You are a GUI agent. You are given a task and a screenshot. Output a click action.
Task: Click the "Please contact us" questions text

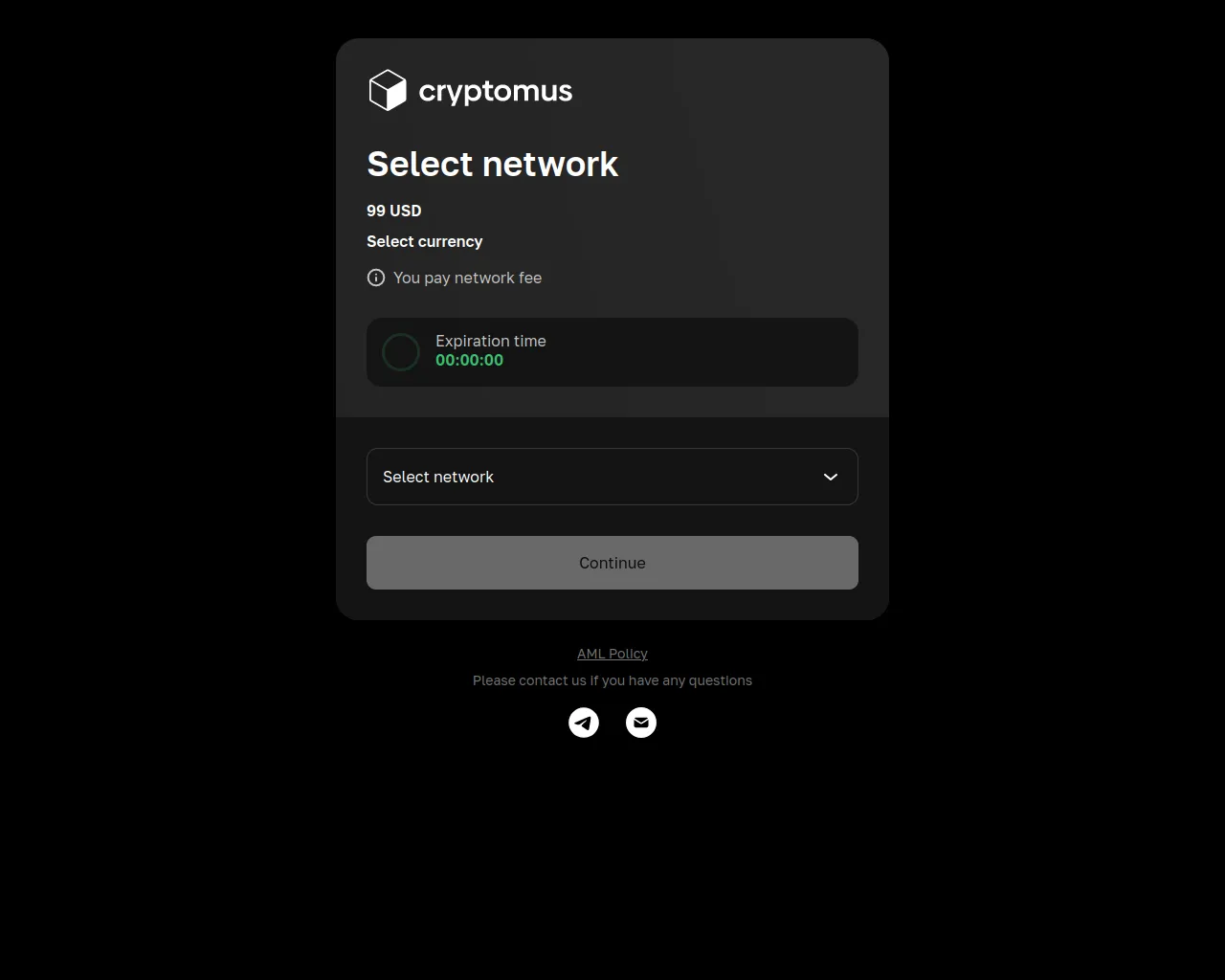(612, 680)
